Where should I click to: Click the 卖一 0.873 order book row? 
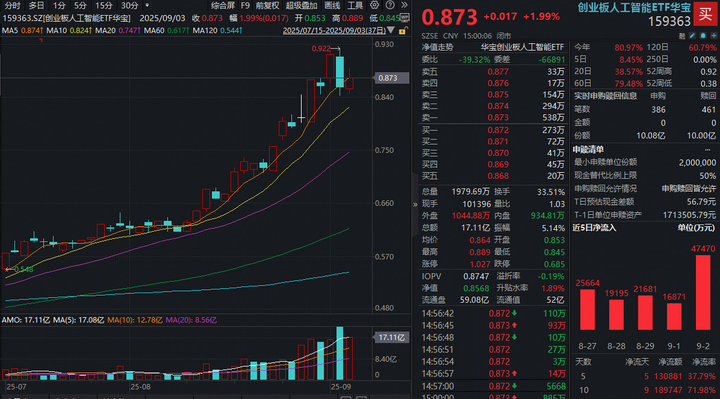point(493,118)
